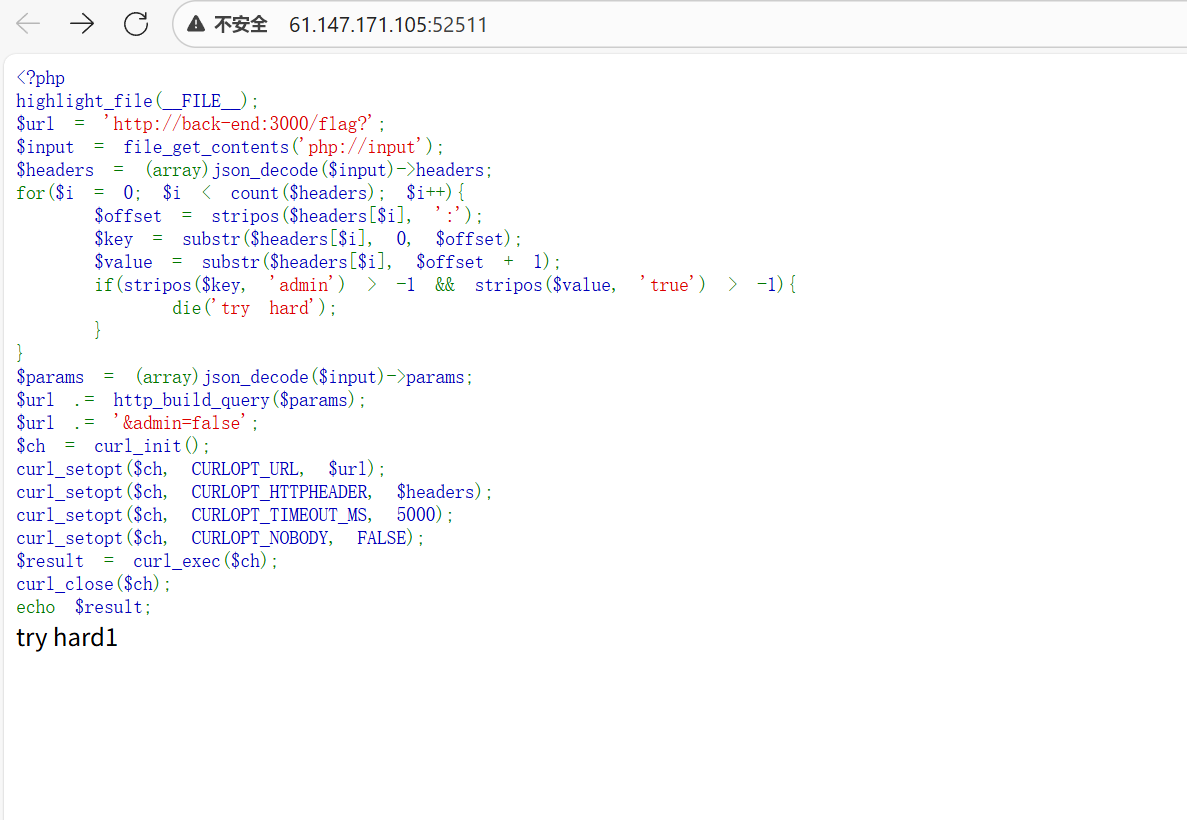The height and width of the screenshot is (820, 1187).
Task: Click the curl_init function call
Action: [x=138, y=445]
